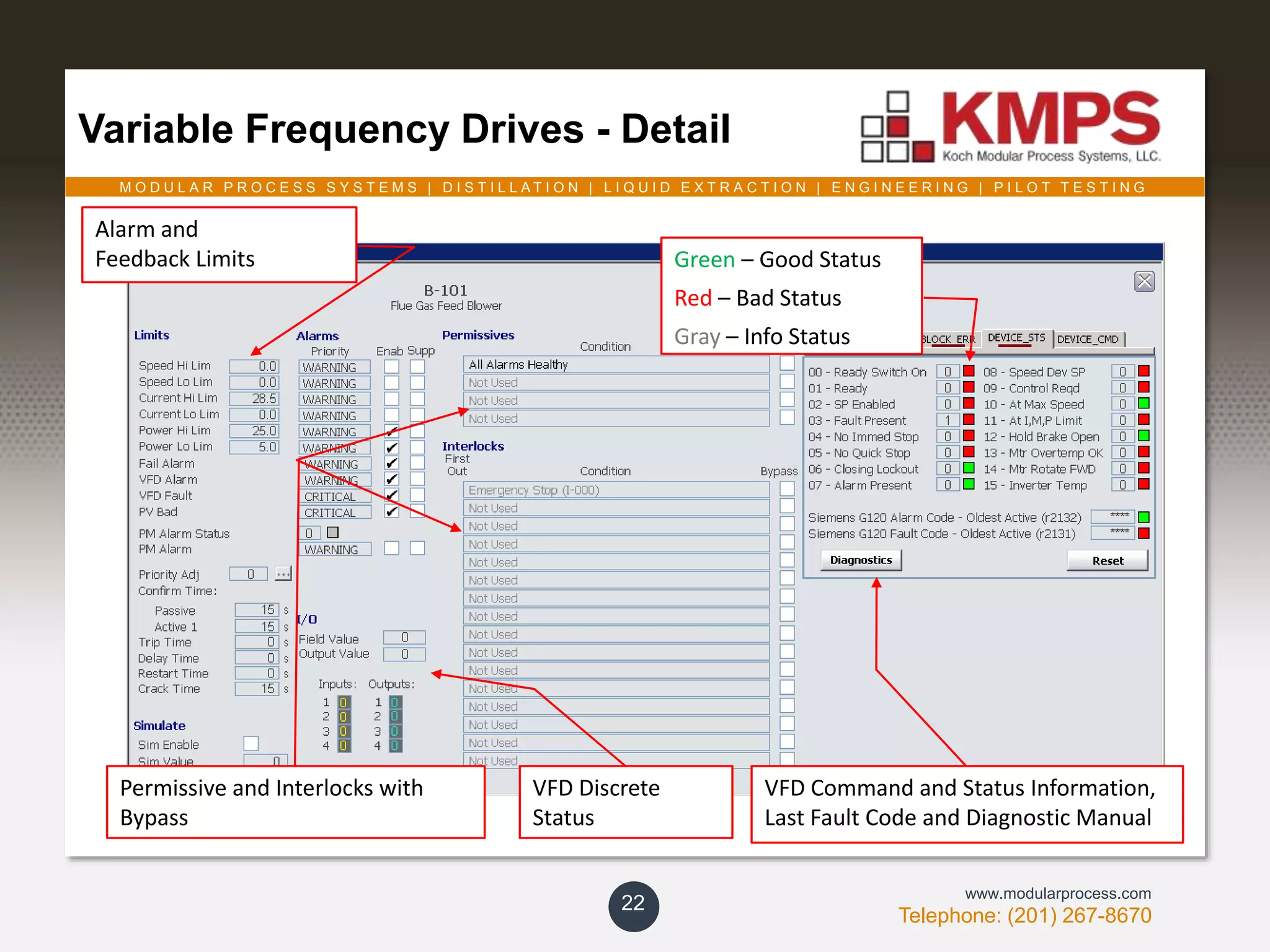
Task: Click the G120 Alarm Code green indicator
Action: (1144, 517)
